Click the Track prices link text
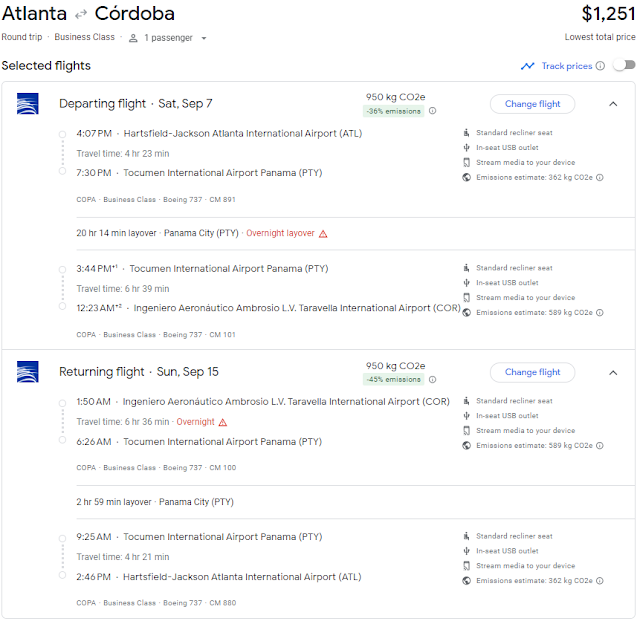 click(x=567, y=66)
